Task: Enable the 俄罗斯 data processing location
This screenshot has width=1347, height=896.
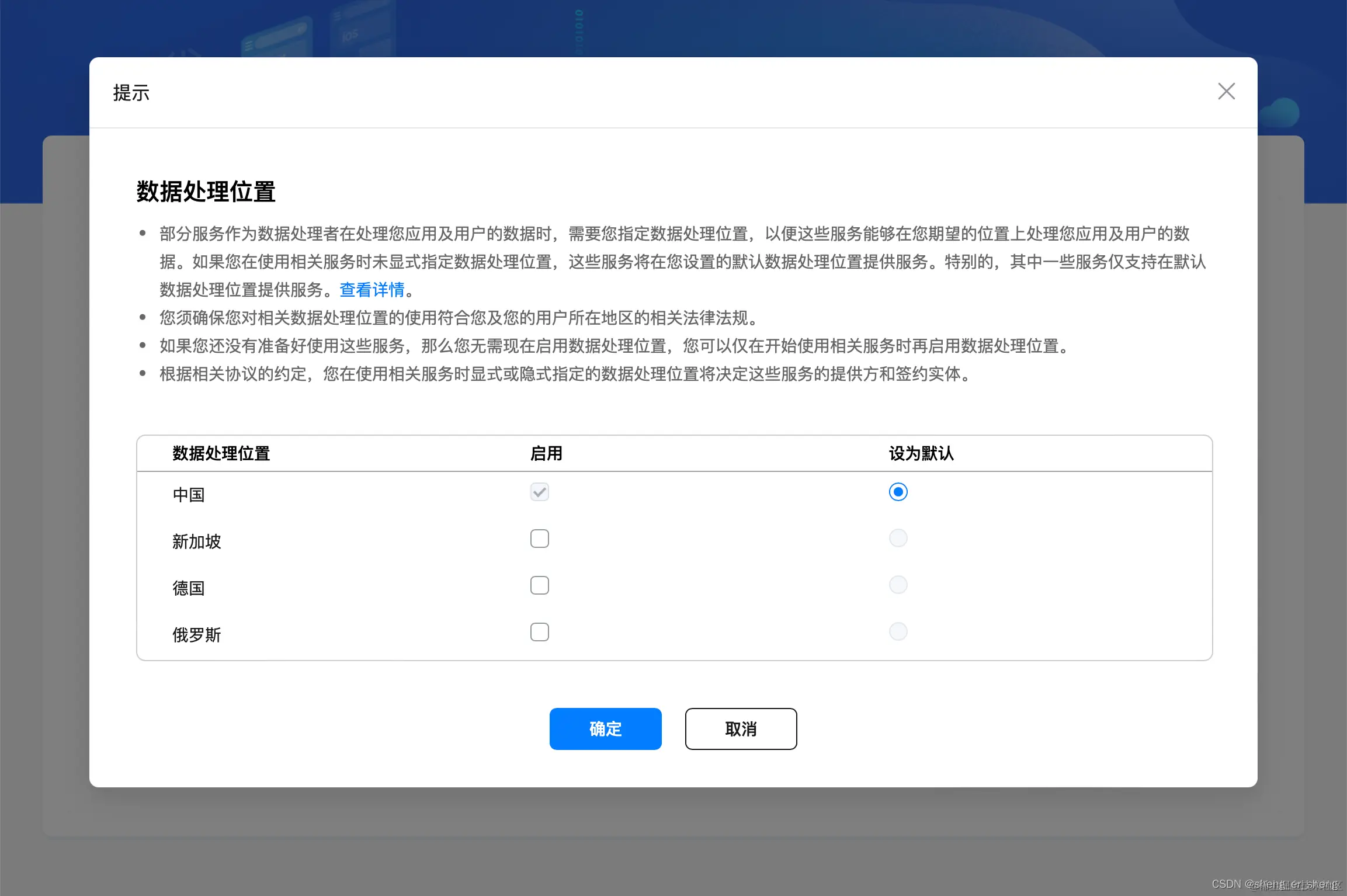Action: [539, 631]
